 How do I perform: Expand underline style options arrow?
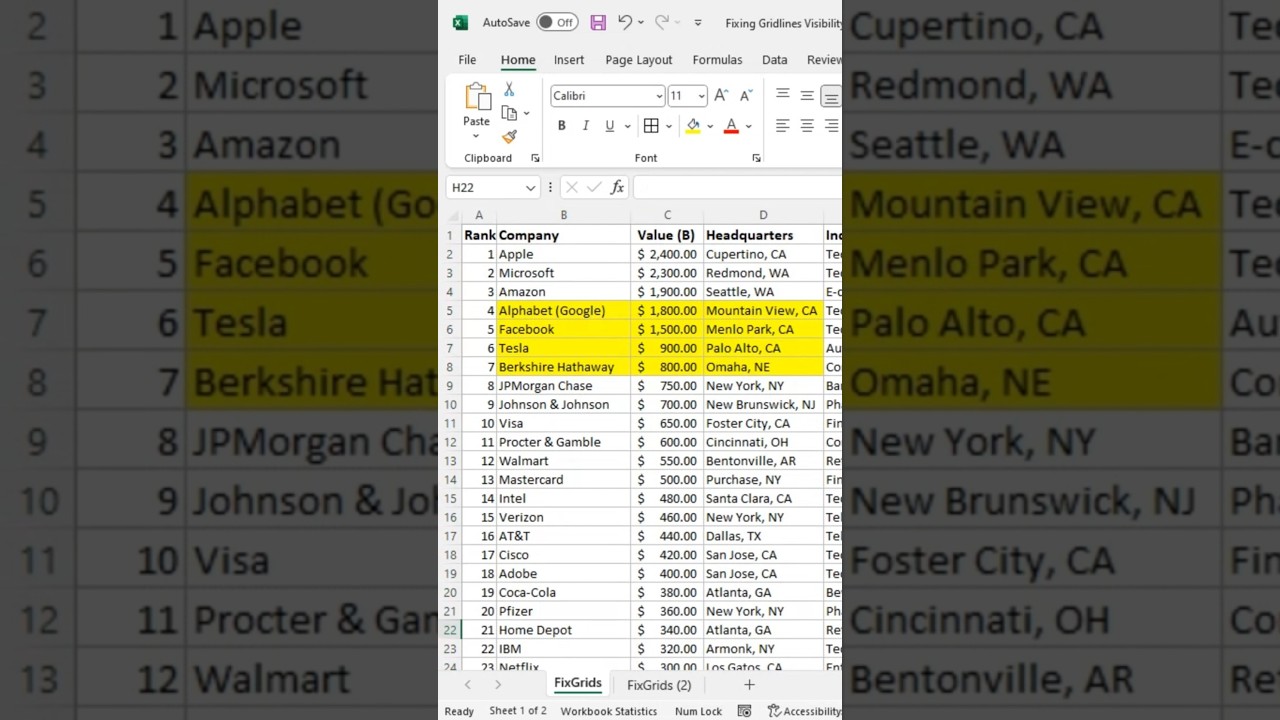click(627, 126)
